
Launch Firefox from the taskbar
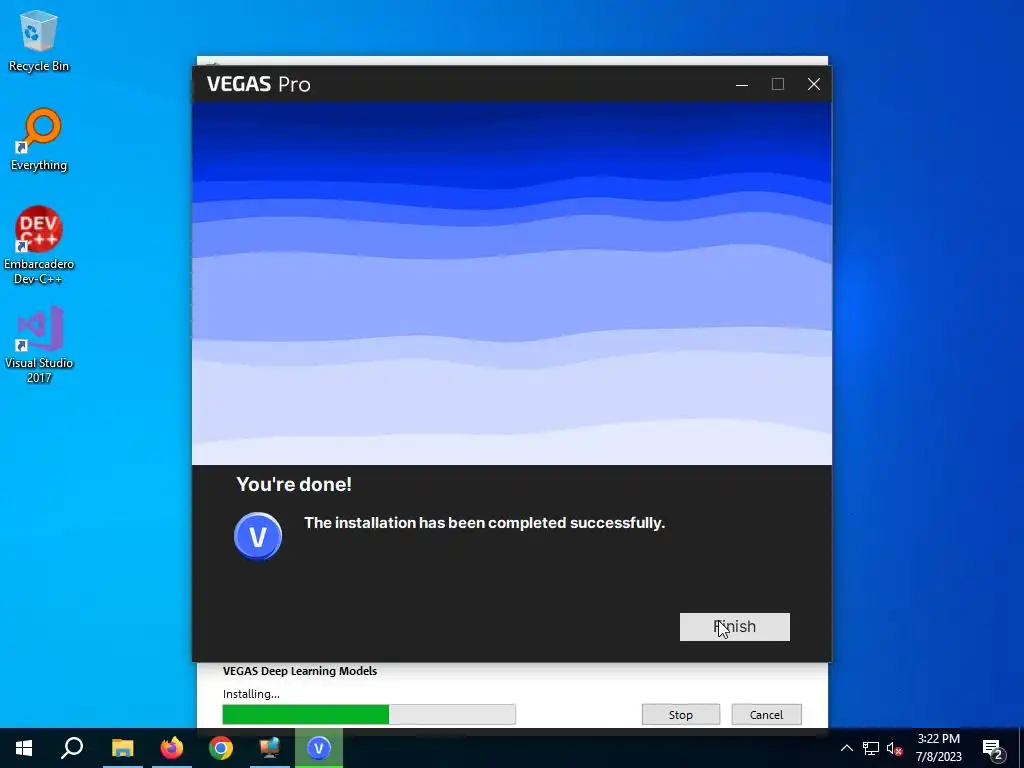(x=172, y=748)
